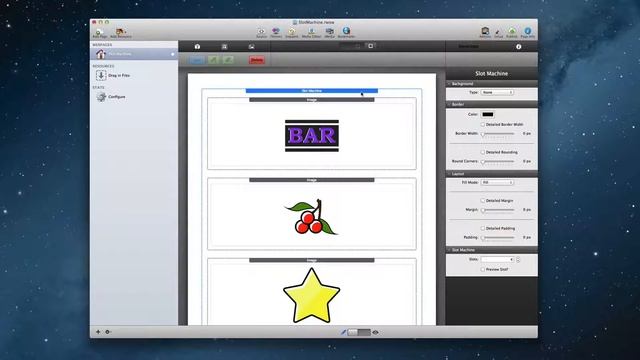The image size is (640, 360).
Task: Enable the Detailed Padding checkbox
Action: click(482, 229)
